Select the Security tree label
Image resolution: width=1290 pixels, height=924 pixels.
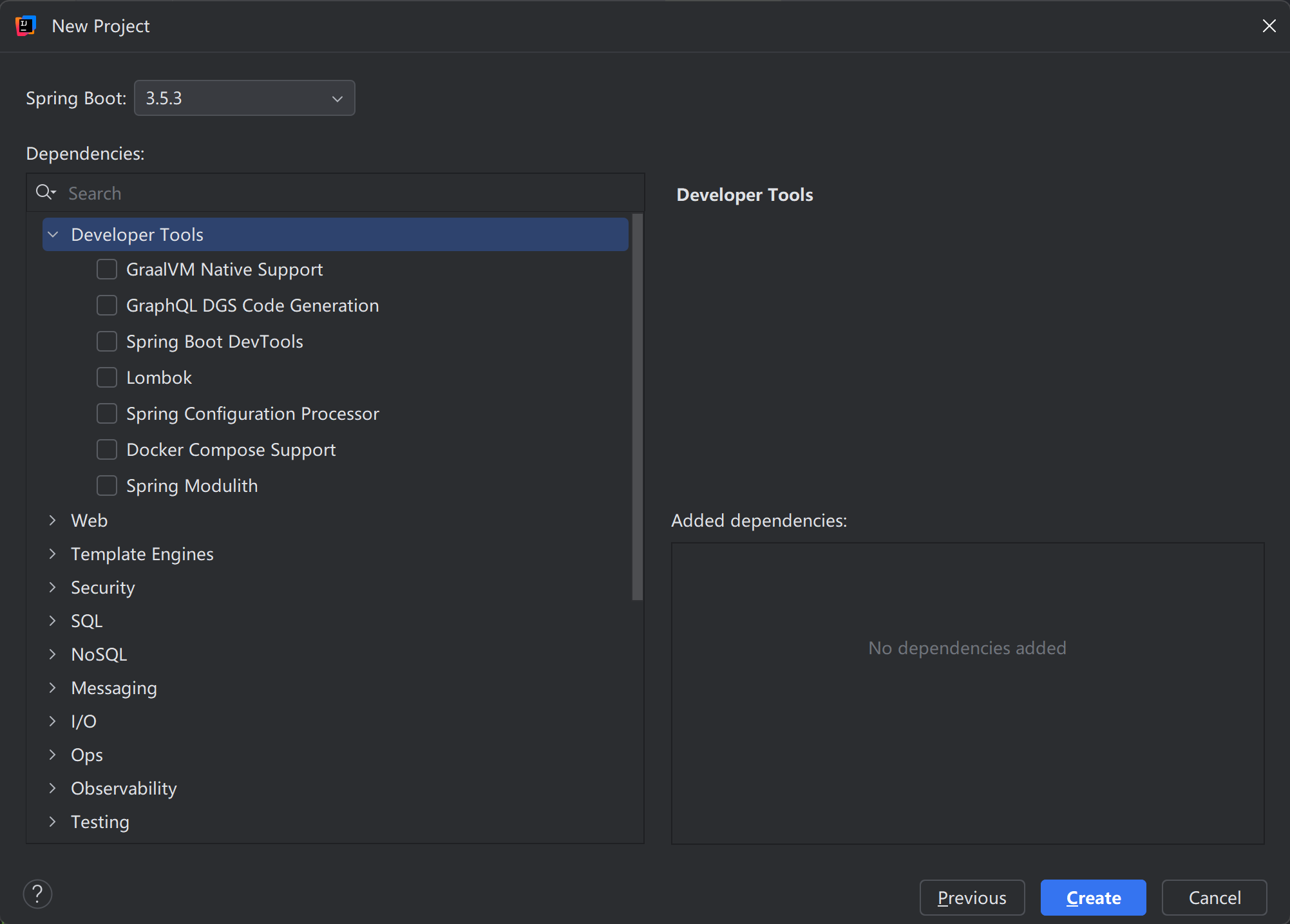tap(103, 587)
